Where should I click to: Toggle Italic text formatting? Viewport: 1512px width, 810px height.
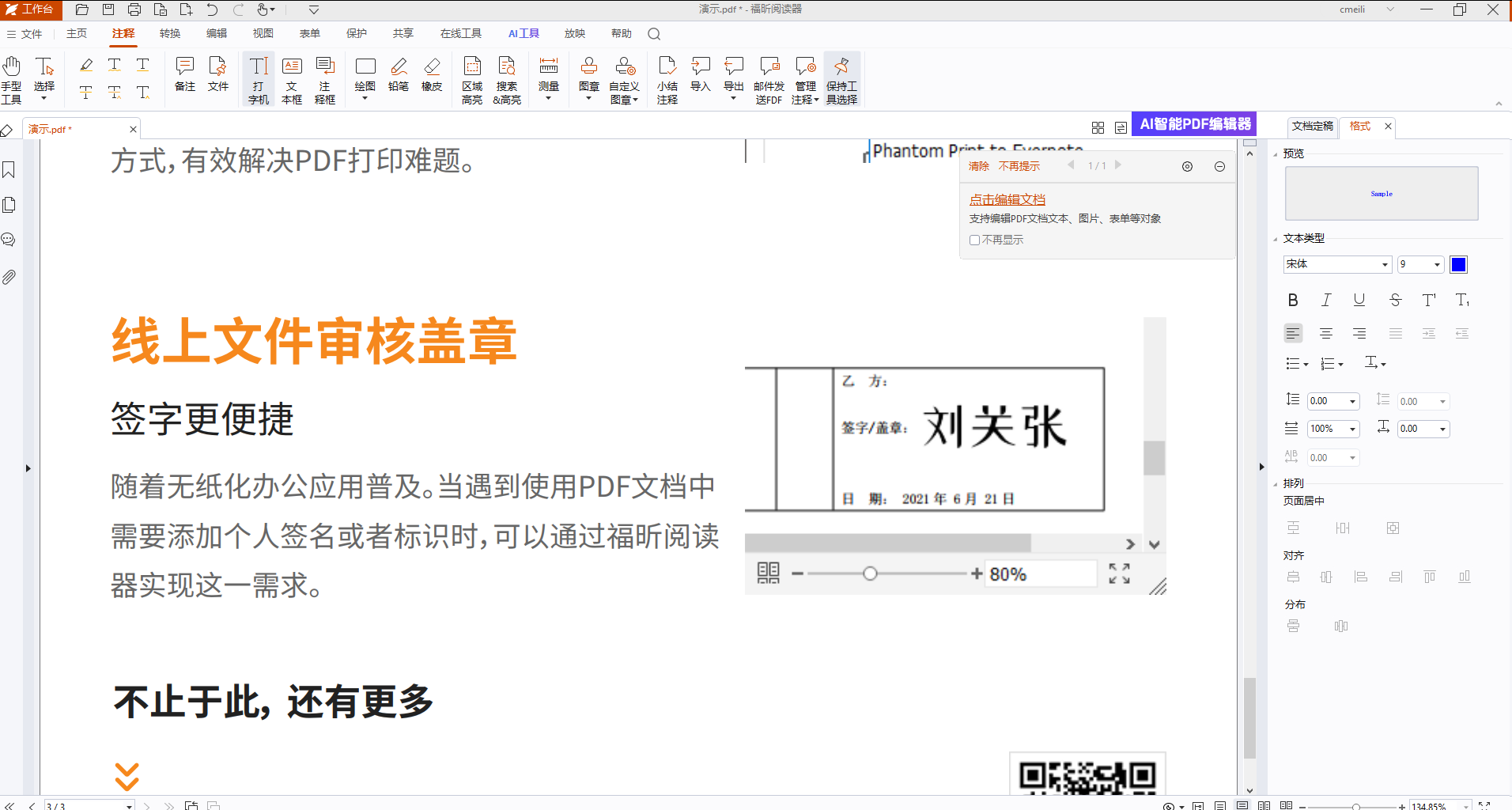click(x=1326, y=300)
